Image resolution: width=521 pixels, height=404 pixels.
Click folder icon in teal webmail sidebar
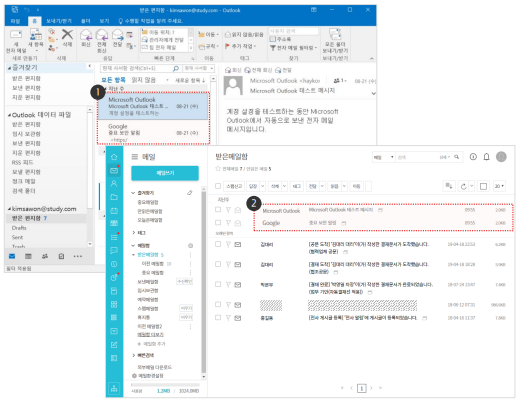(114, 197)
